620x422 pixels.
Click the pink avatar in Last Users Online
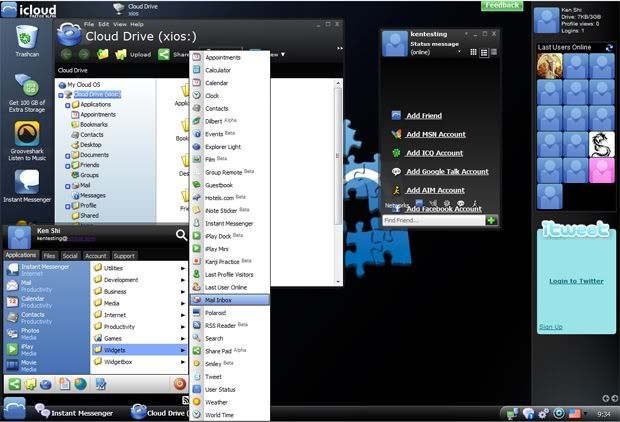(601, 170)
